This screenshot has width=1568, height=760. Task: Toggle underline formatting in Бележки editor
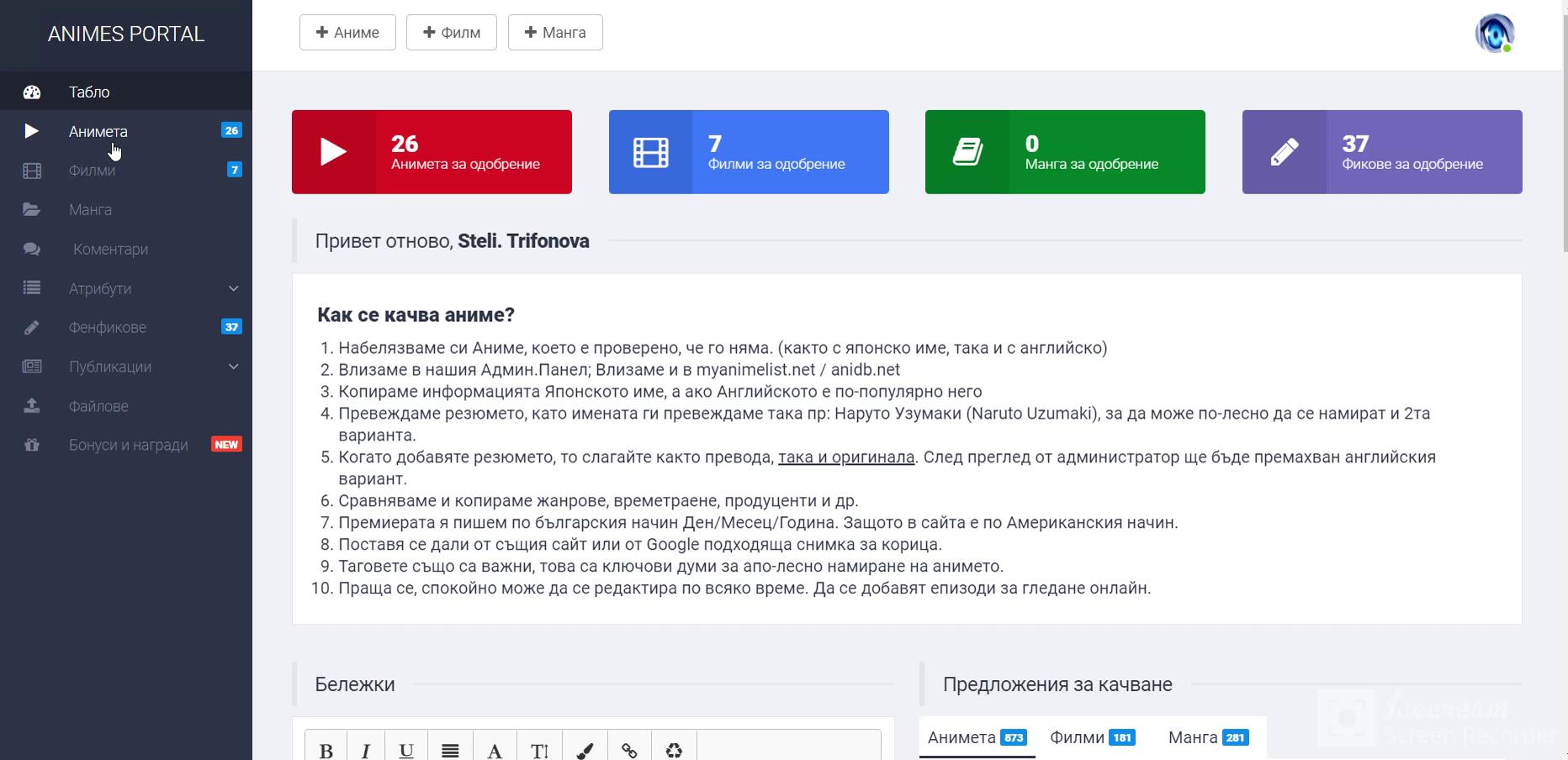[406, 750]
